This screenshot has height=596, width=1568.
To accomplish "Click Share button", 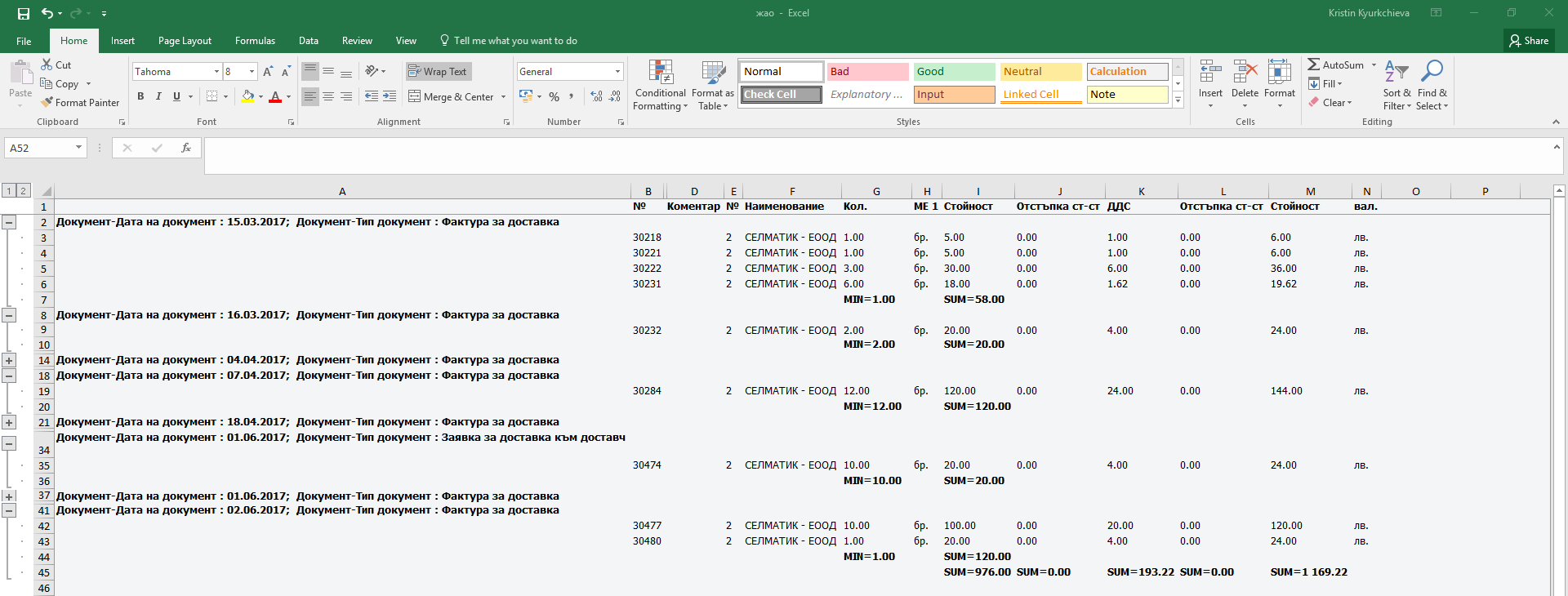I will click(1529, 41).
